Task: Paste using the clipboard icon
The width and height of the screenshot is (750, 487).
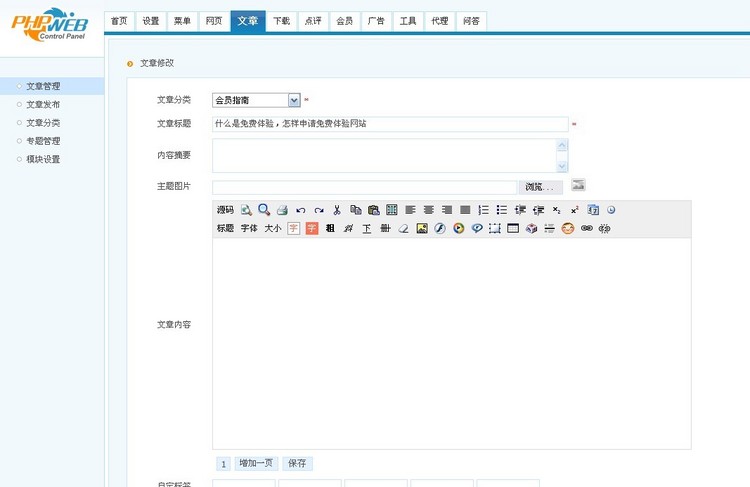Action: coord(374,210)
